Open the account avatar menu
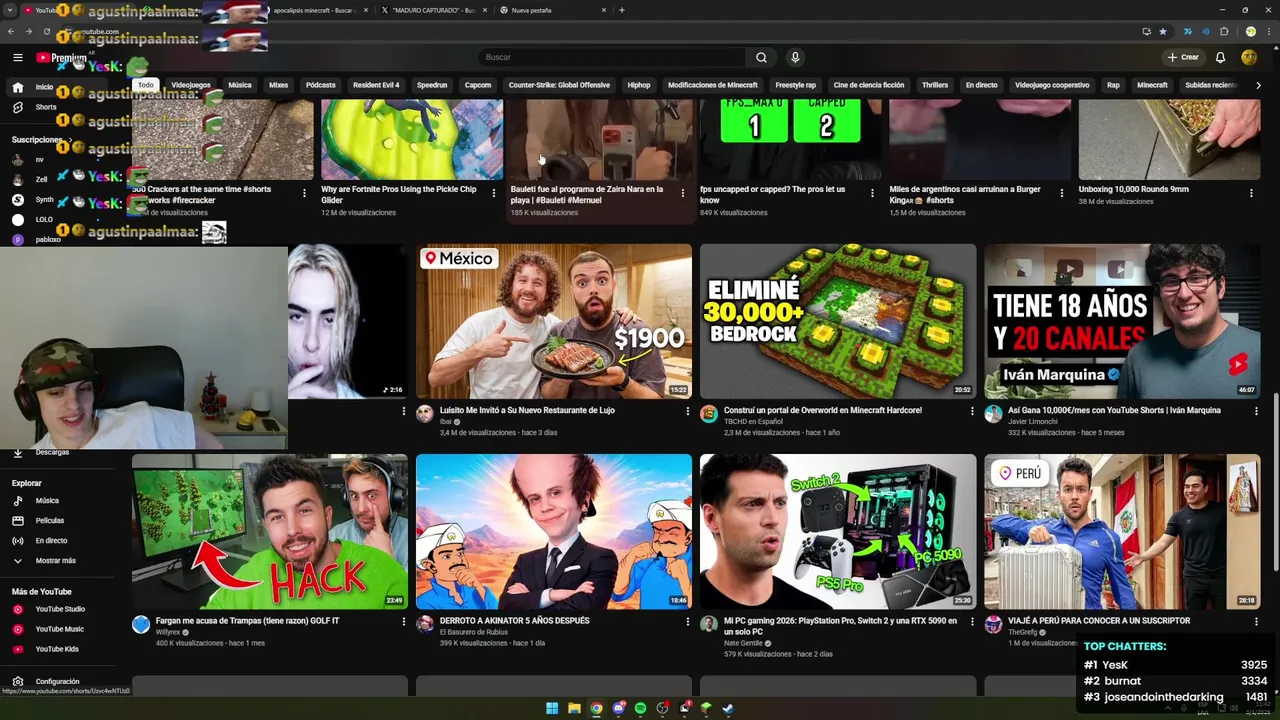Viewport: 1280px width, 720px height. coord(1249,58)
